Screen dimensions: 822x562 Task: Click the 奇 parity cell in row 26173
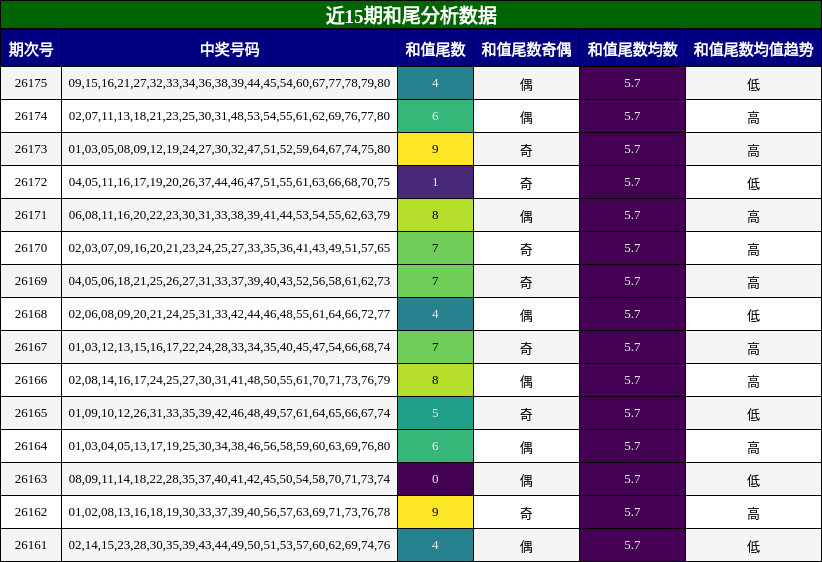pyautogui.click(x=526, y=149)
